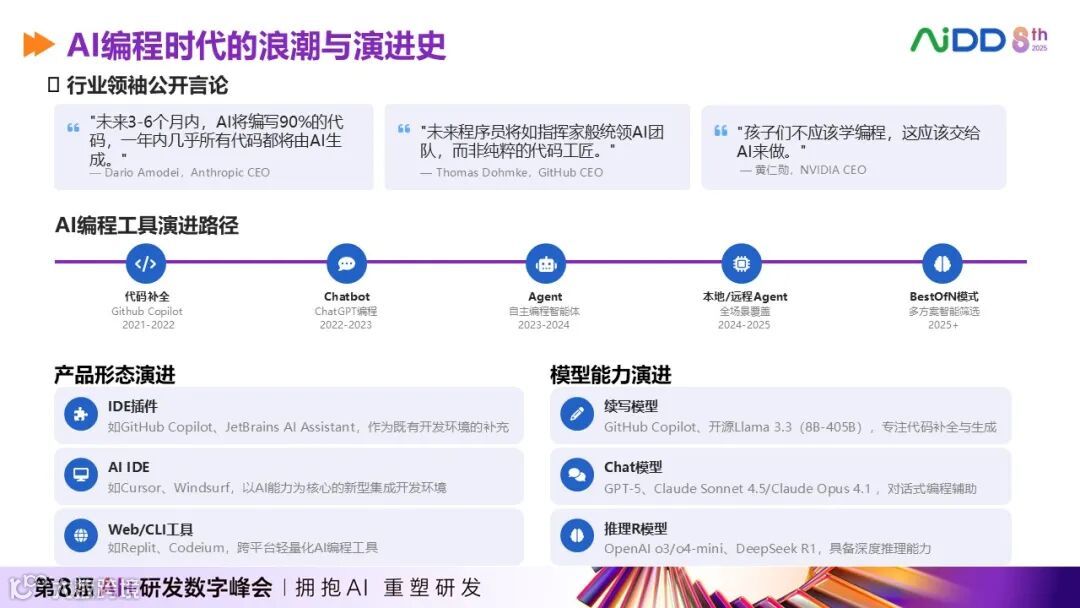Click the heading 产品形态演进

[115, 375]
